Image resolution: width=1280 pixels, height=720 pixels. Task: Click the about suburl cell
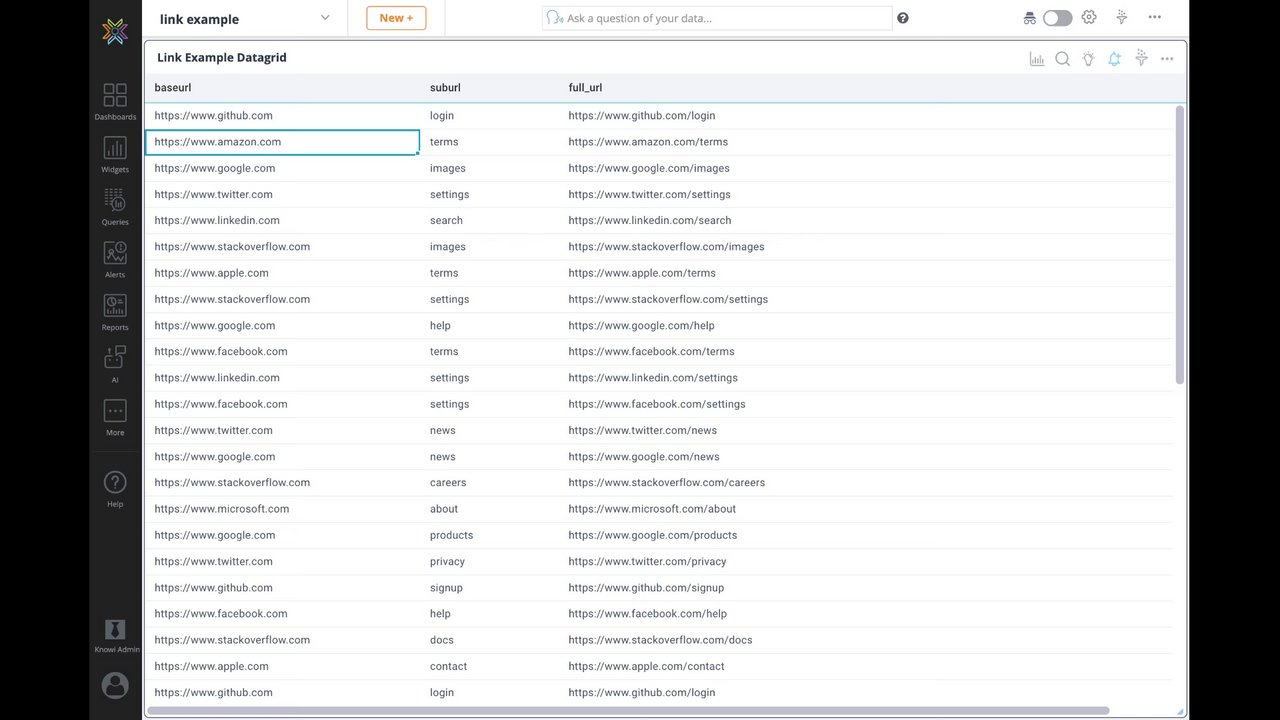(x=490, y=509)
